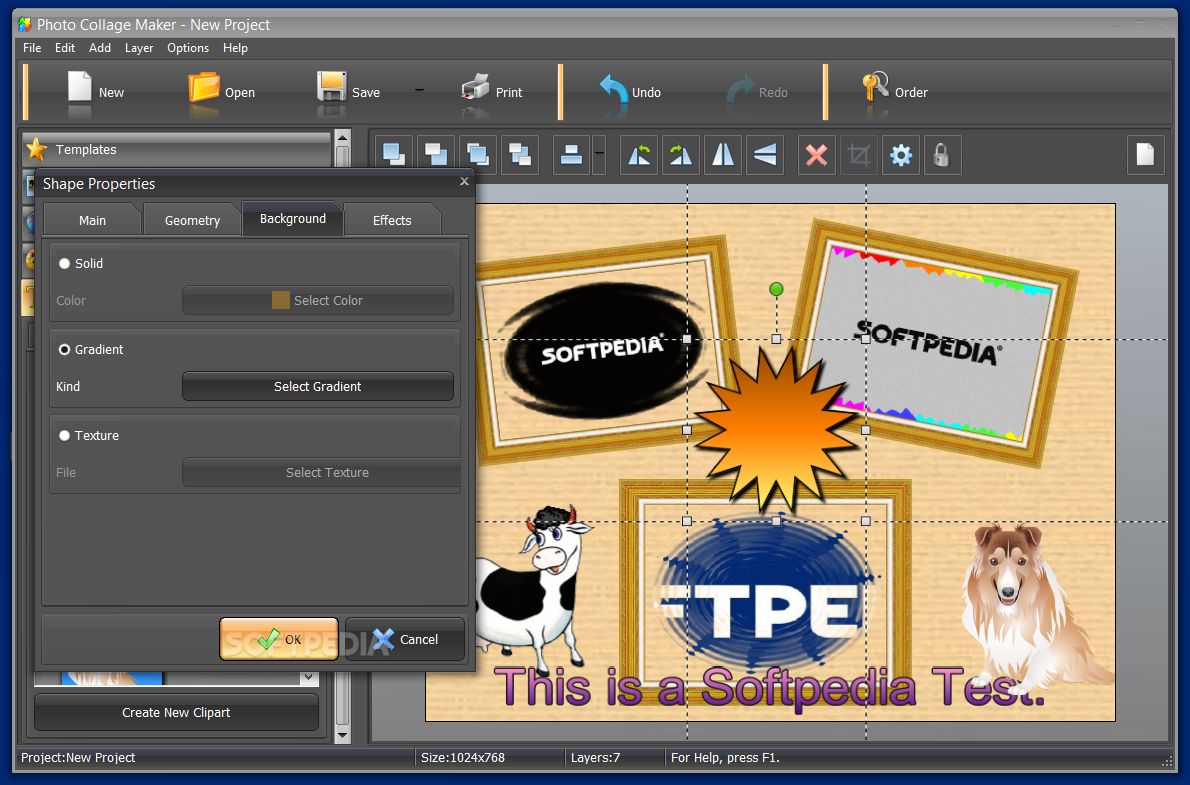The height and width of the screenshot is (785, 1190).
Task: Click the Select Texture button
Action: coord(321,472)
